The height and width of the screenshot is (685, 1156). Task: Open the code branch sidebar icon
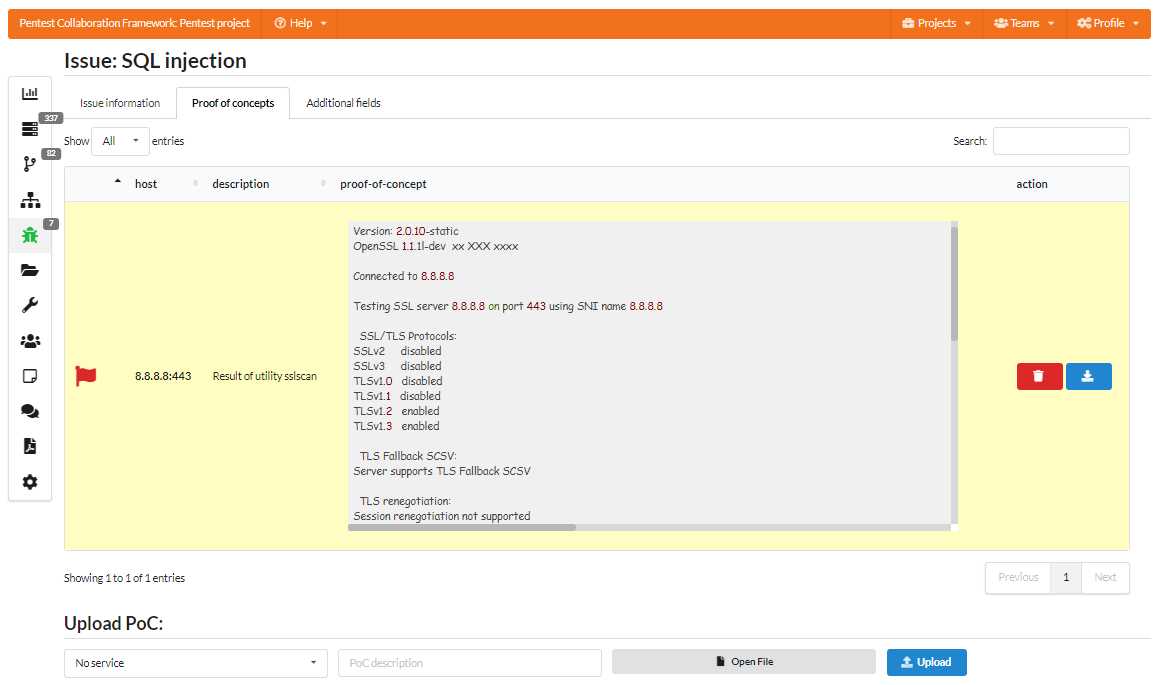(29, 164)
